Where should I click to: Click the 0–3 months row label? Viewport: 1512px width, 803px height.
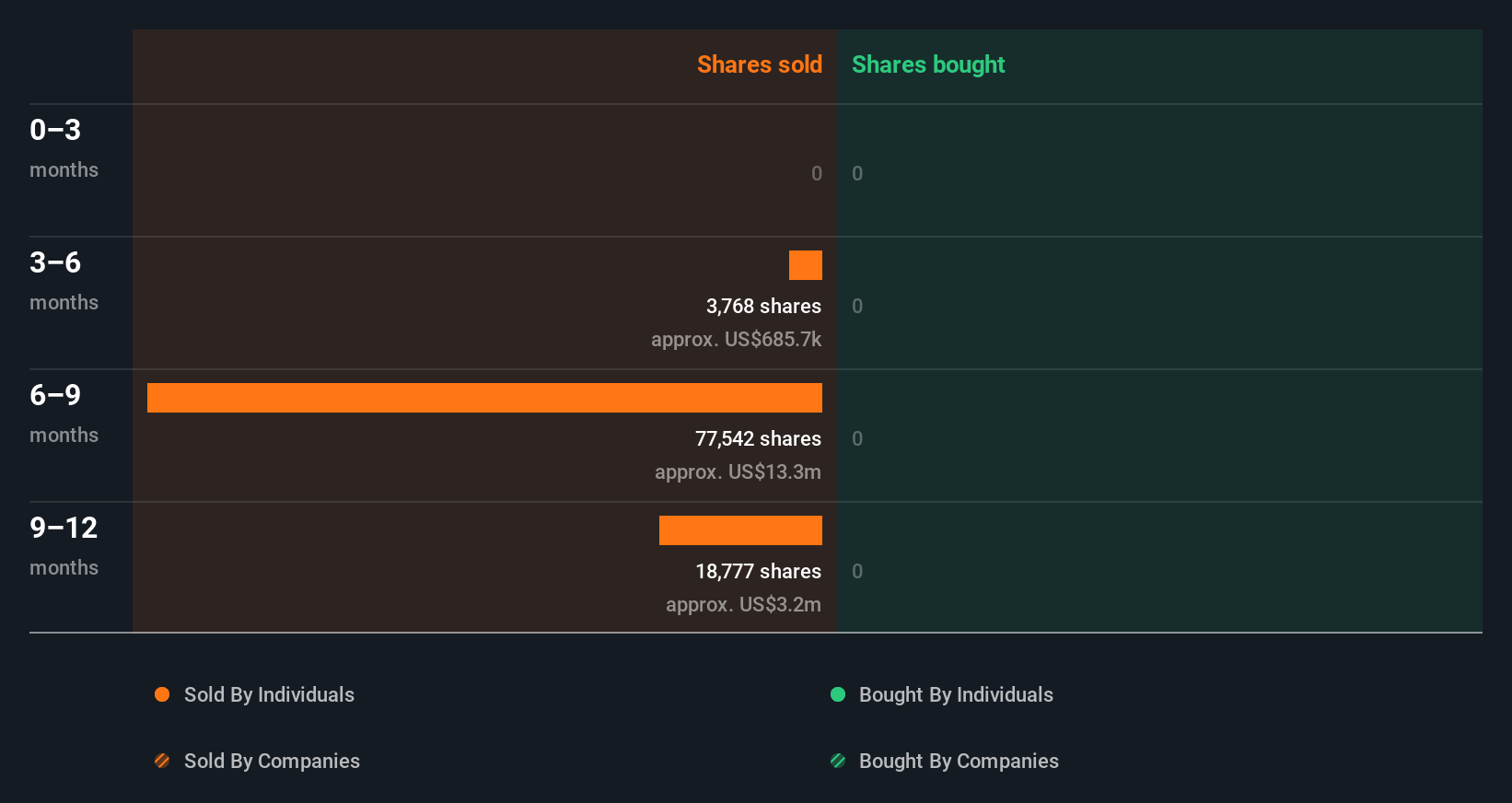tap(64, 147)
